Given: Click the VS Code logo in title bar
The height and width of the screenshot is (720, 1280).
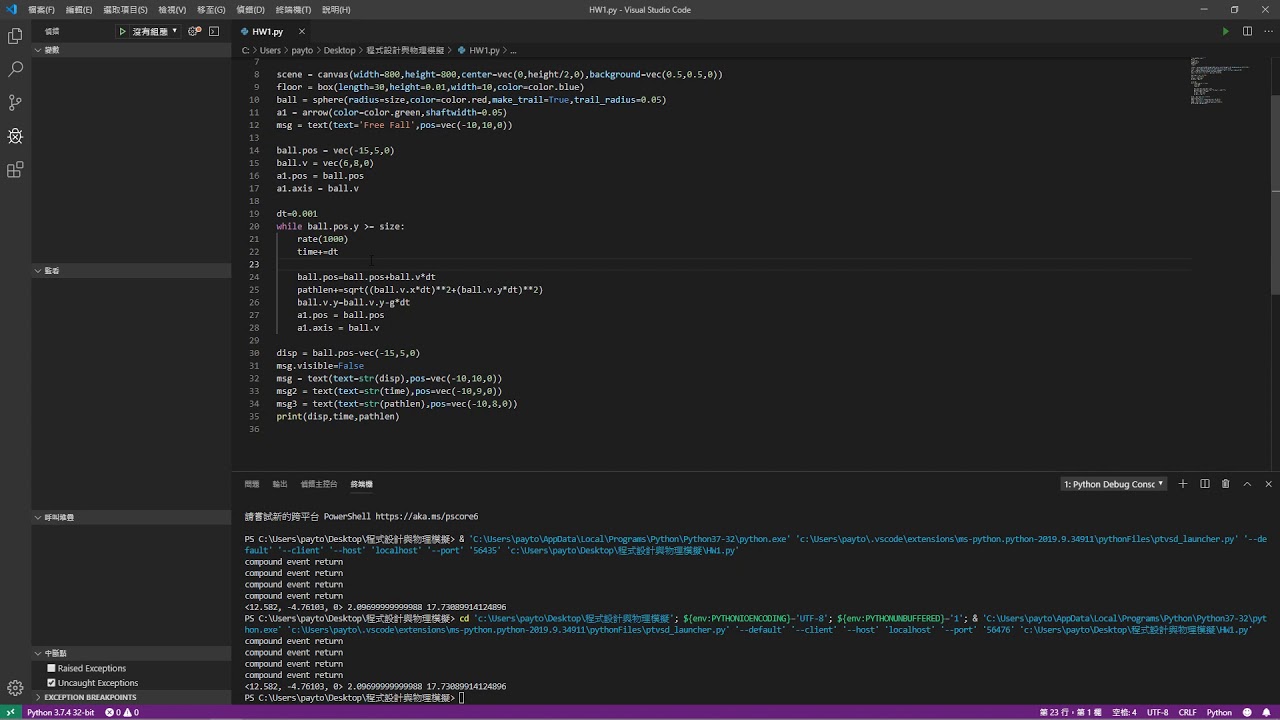Looking at the screenshot, I should [10, 9].
